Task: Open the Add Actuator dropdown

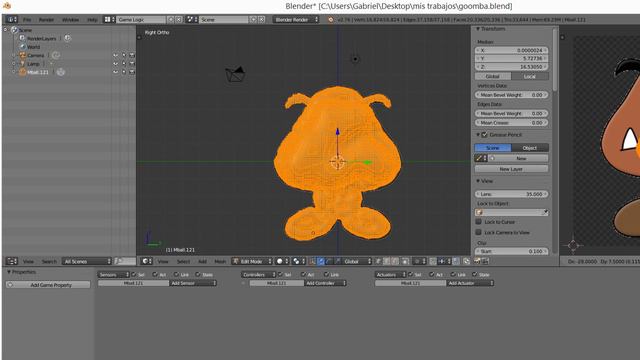Action: [470, 283]
